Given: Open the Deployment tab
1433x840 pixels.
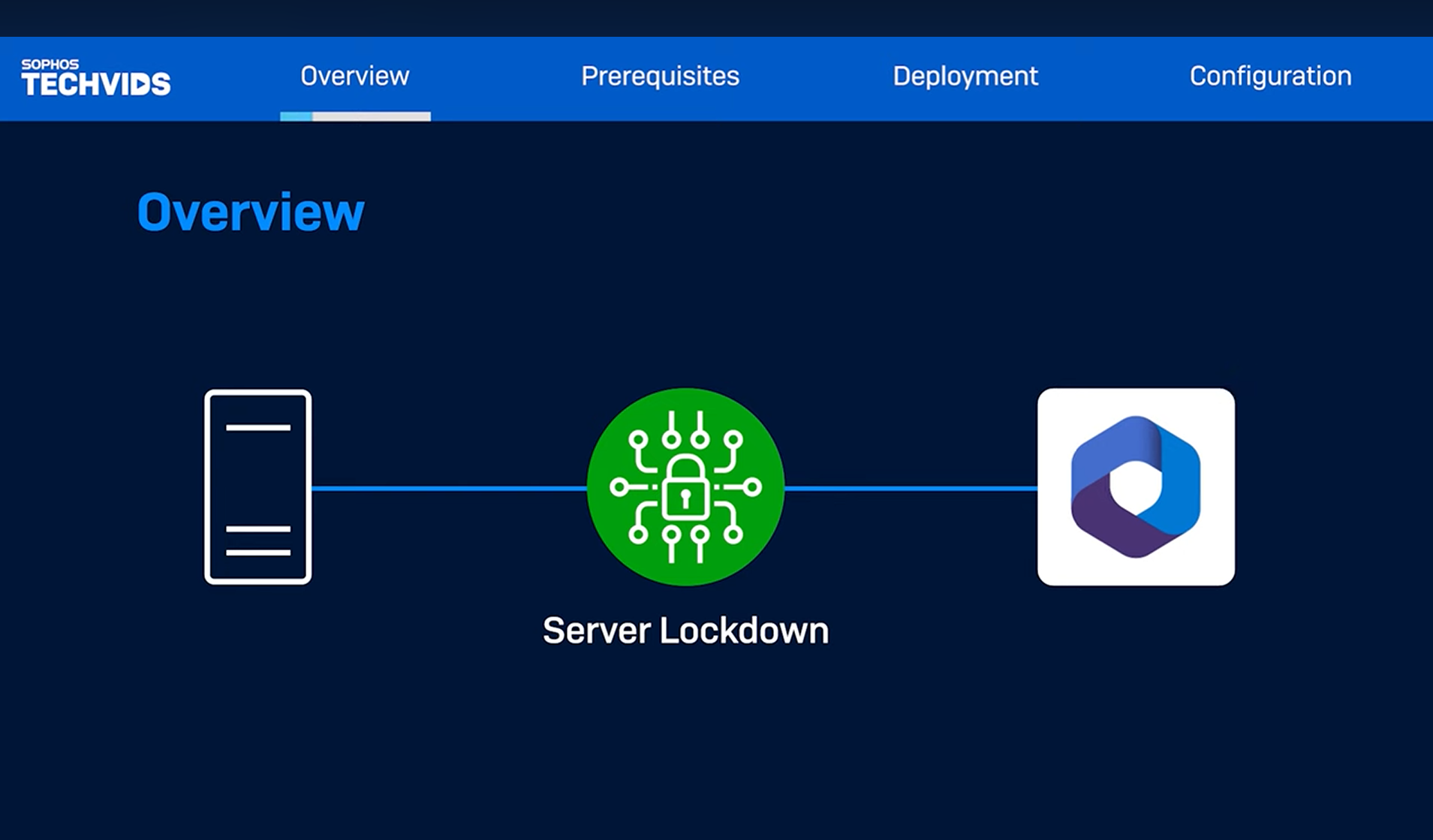Looking at the screenshot, I should click(x=965, y=76).
